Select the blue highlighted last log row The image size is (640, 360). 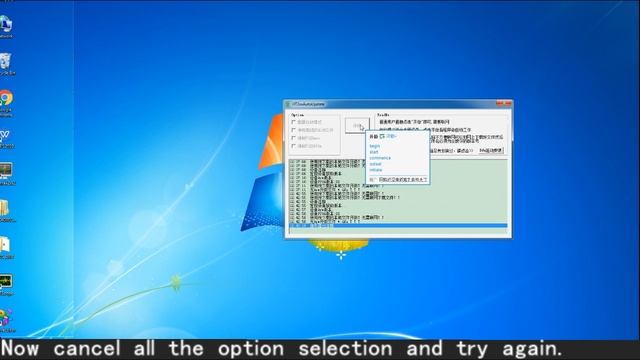point(398,225)
